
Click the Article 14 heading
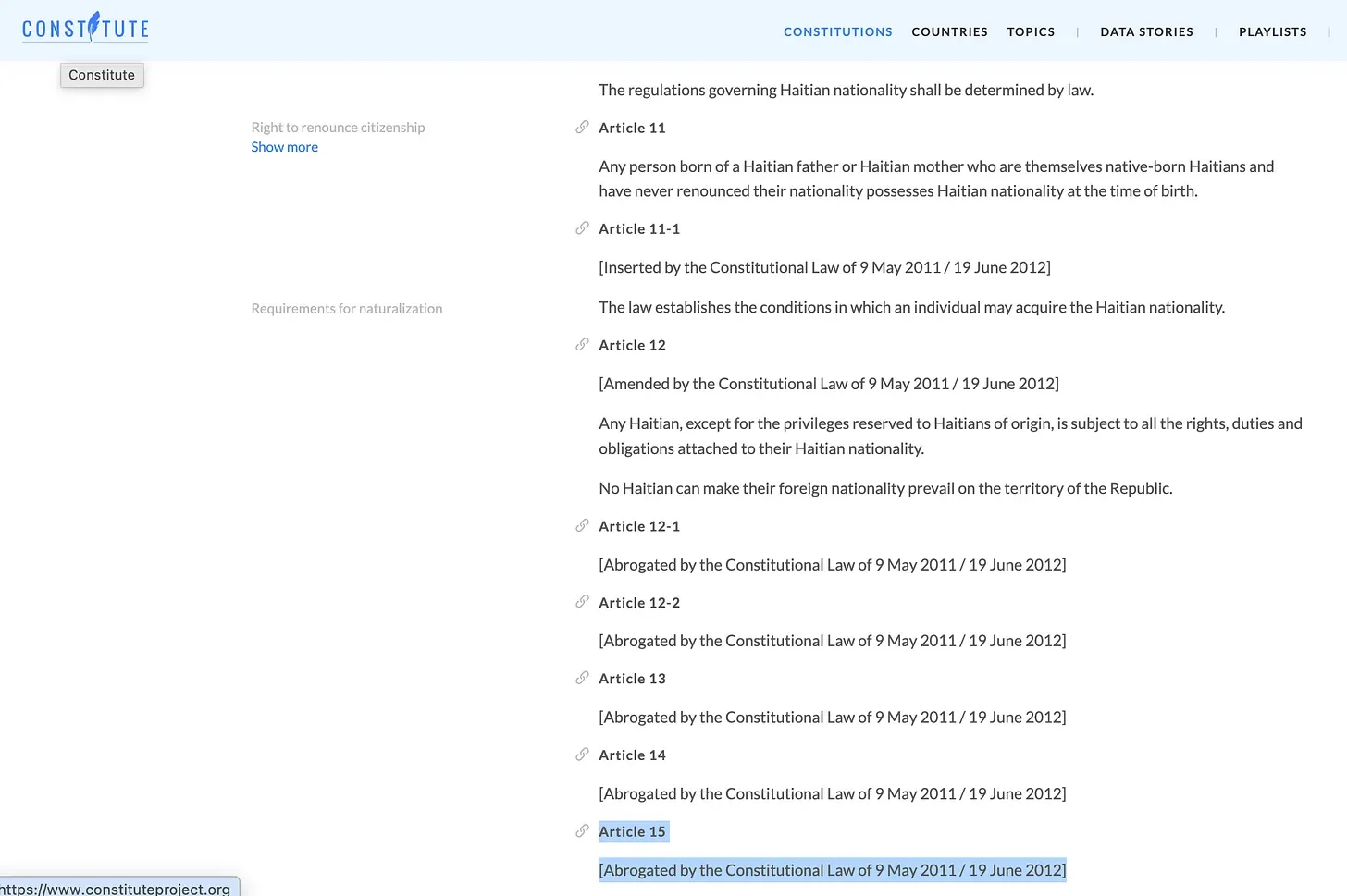(632, 755)
